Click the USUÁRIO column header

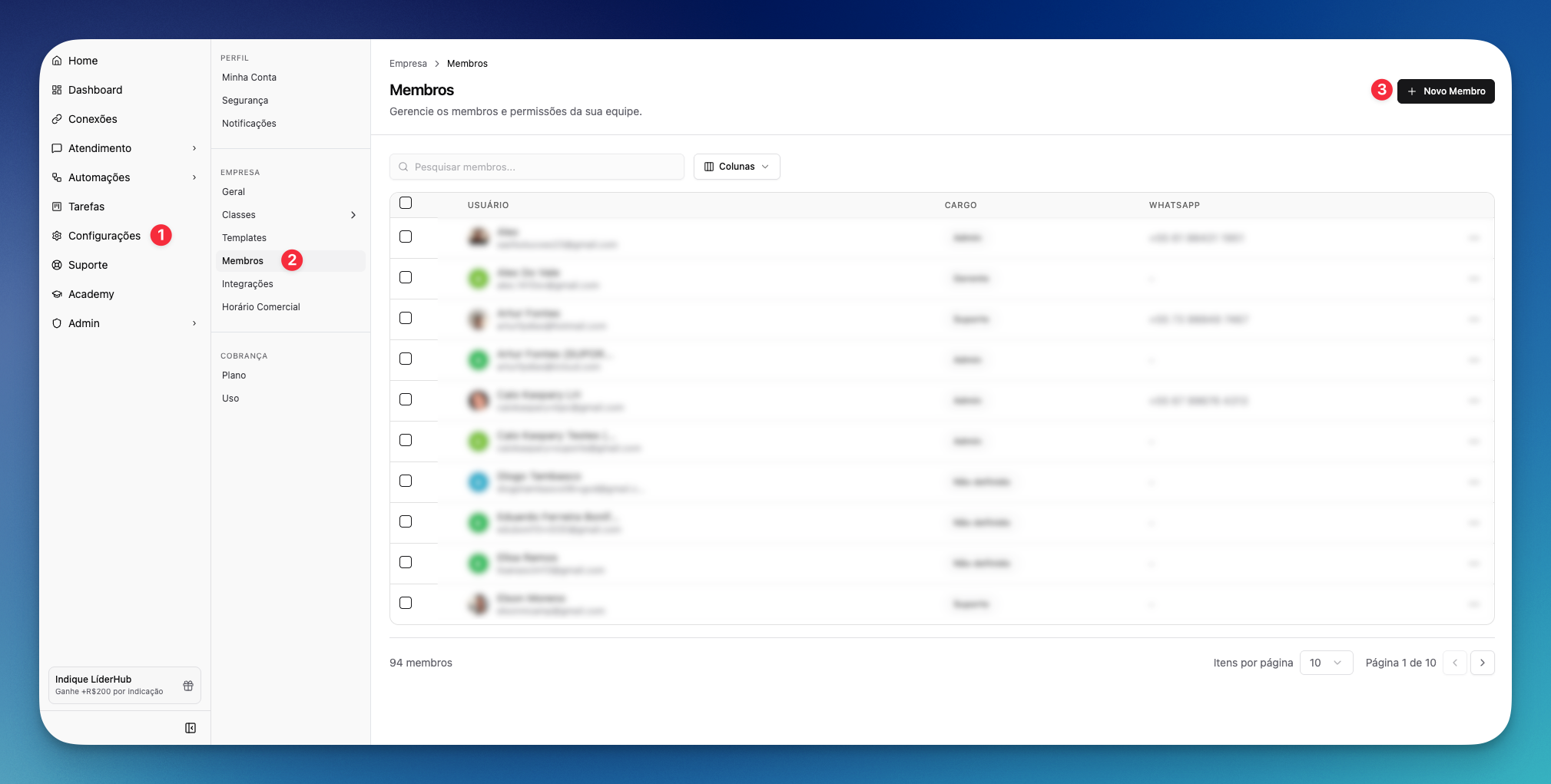pyautogui.click(x=489, y=205)
